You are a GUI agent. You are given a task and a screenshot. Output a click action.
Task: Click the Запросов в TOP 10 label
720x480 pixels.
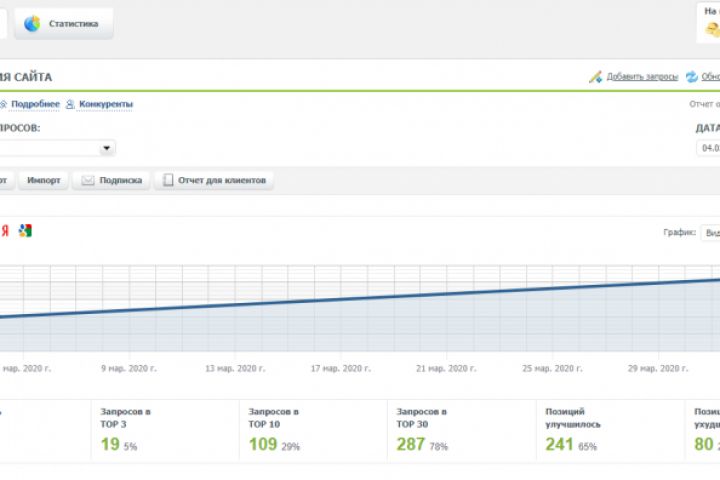pyautogui.click(x=274, y=418)
